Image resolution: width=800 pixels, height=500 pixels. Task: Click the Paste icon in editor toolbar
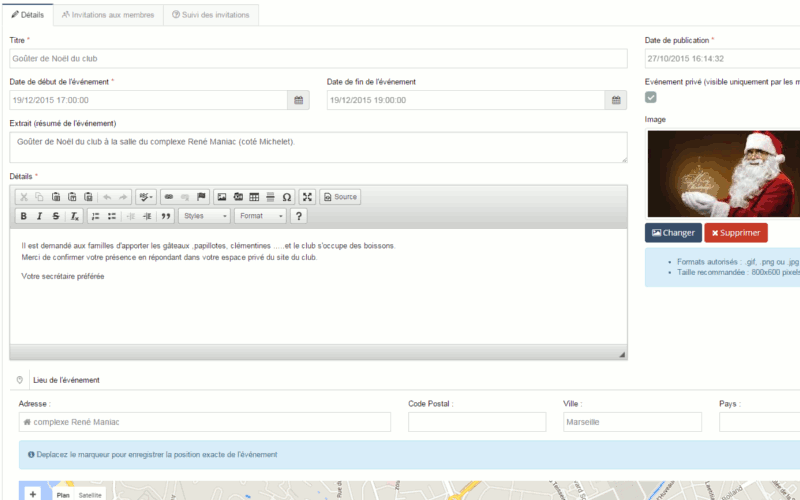56,197
